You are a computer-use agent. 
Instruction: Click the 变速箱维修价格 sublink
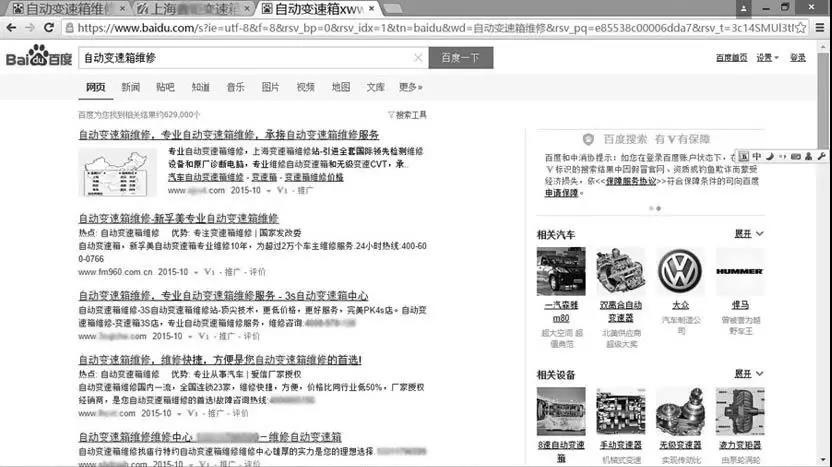coord(314,177)
